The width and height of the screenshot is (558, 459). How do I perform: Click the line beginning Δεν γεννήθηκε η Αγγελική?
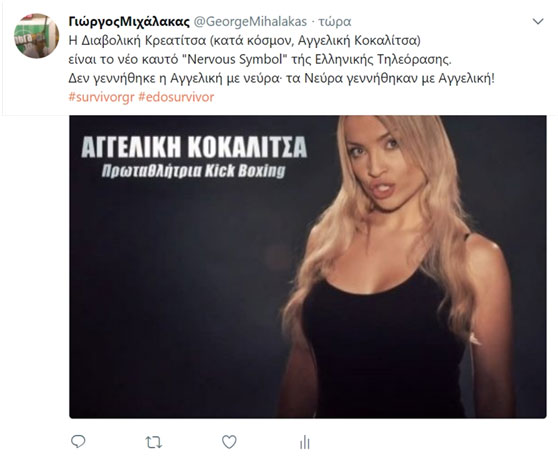point(281,78)
